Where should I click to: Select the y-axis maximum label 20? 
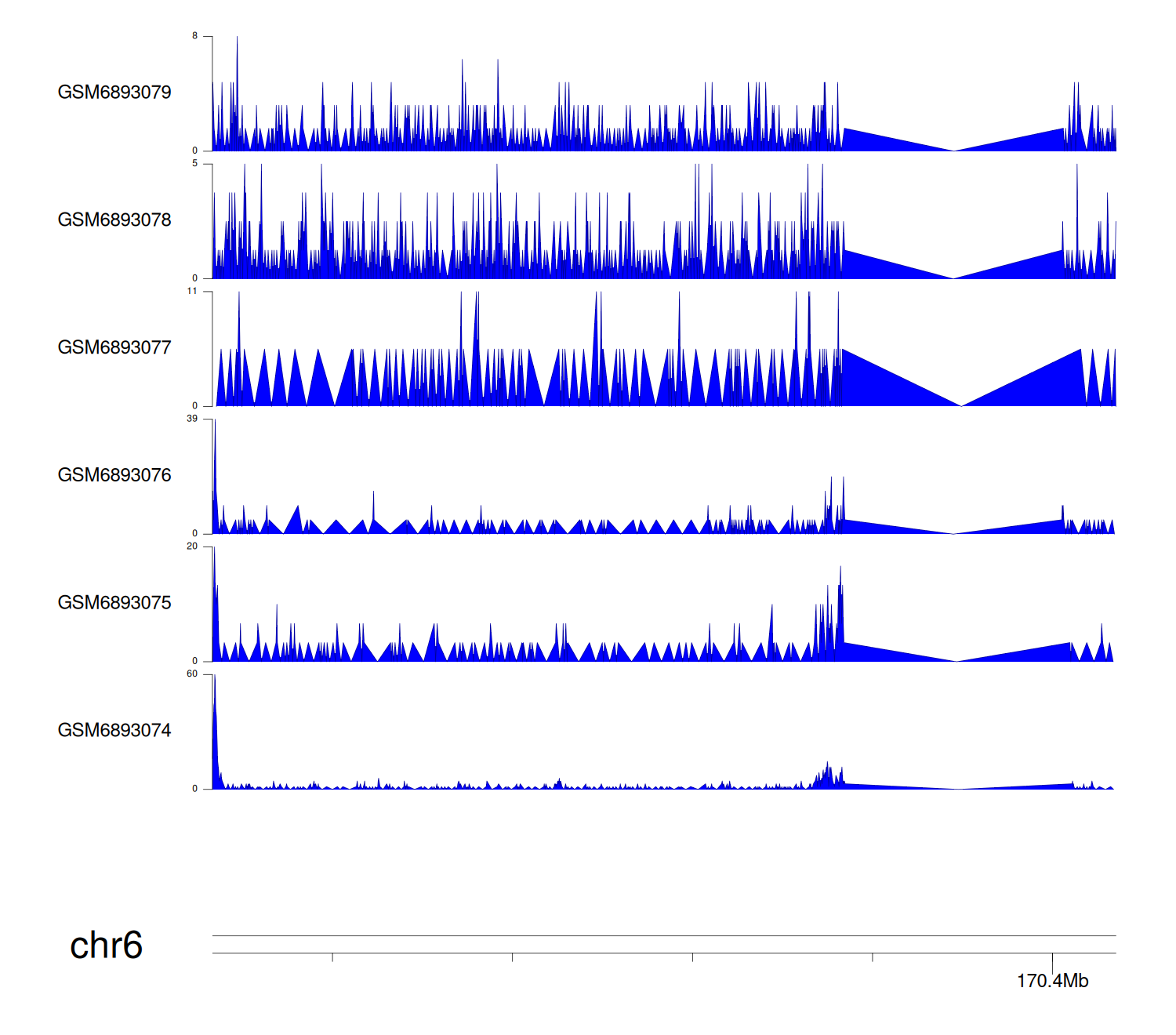192,547
